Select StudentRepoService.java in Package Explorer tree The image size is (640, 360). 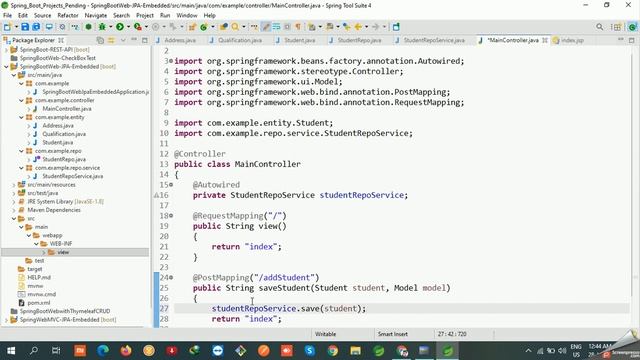[x=73, y=176]
